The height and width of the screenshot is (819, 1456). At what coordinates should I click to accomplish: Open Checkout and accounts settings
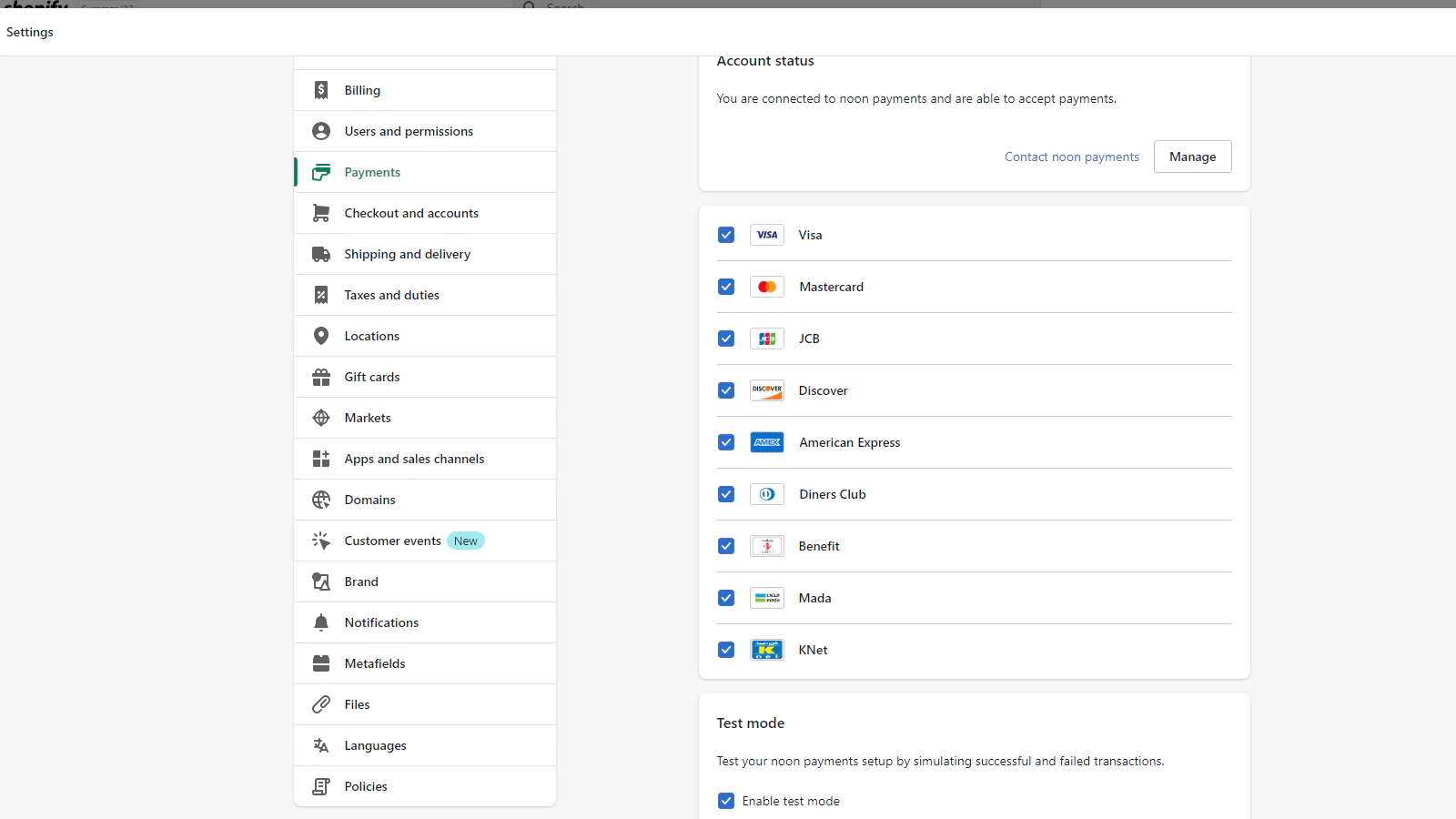point(411,213)
